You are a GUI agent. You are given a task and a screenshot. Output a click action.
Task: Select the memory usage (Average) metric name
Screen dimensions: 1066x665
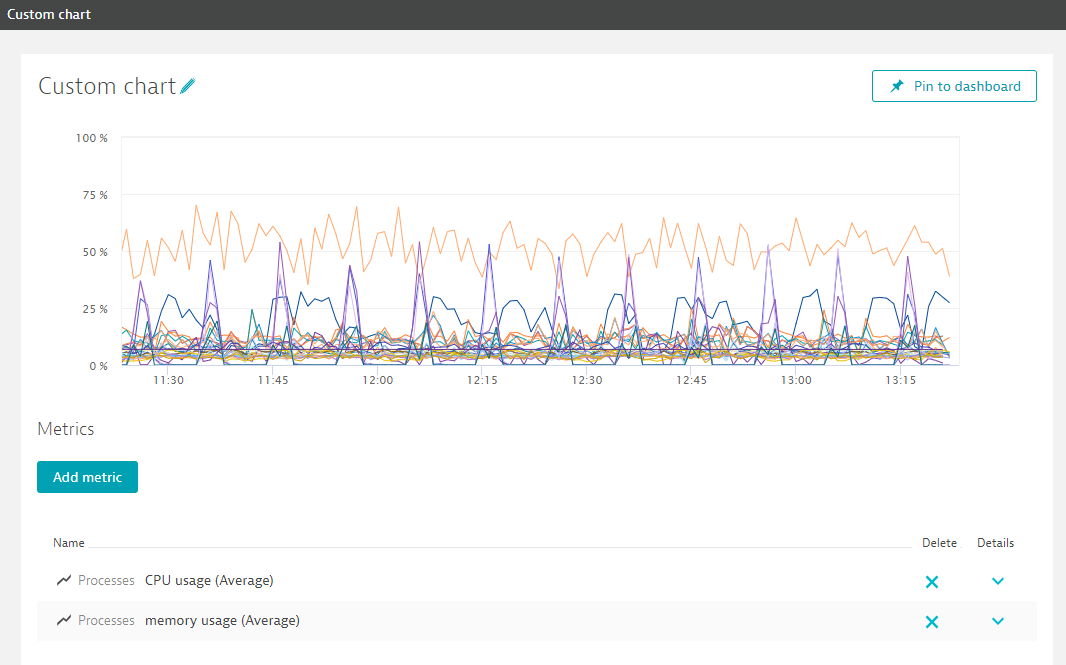click(222, 620)
